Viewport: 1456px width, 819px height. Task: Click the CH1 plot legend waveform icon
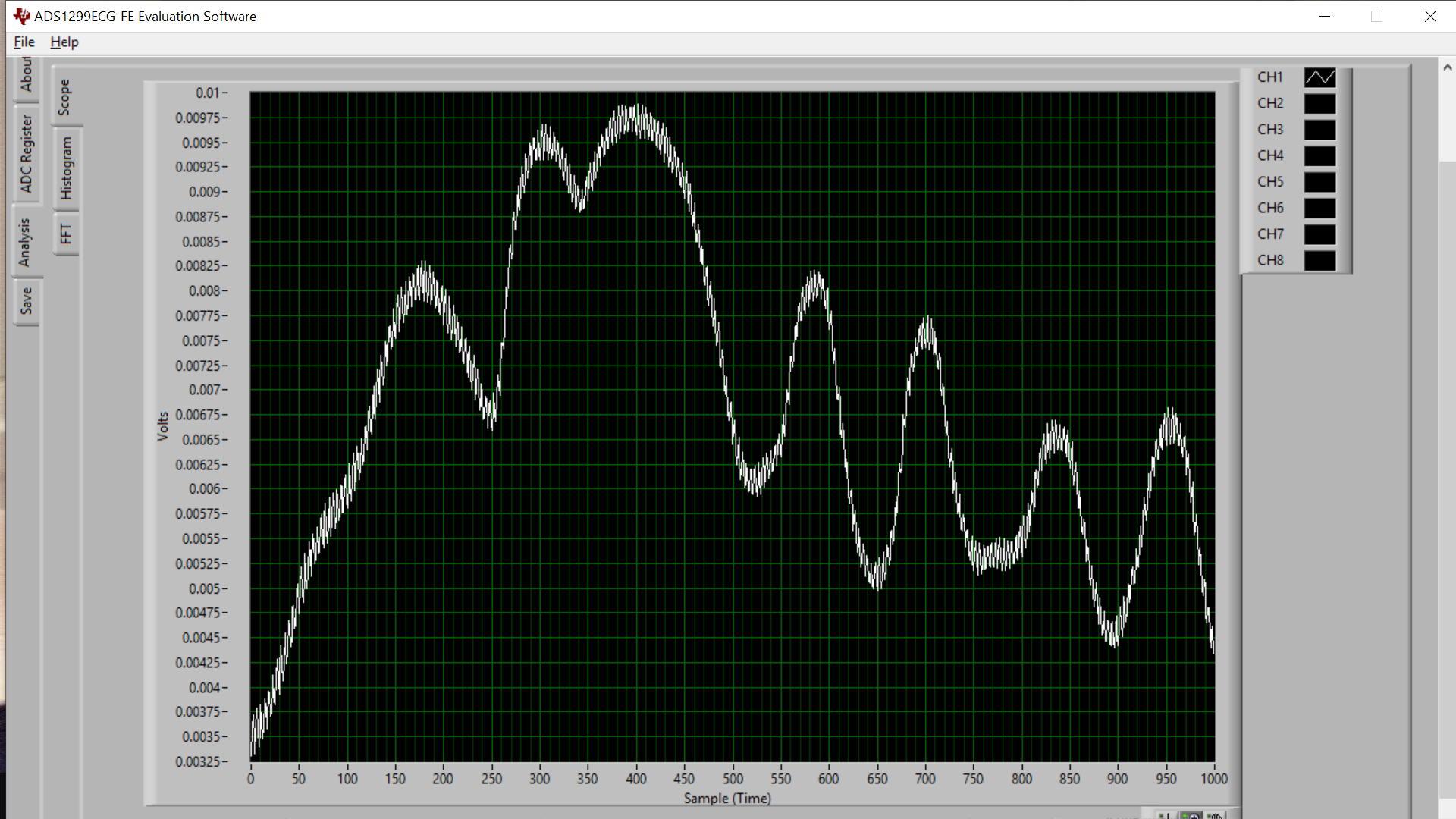pyautogui.click(x=1319, y=77)
